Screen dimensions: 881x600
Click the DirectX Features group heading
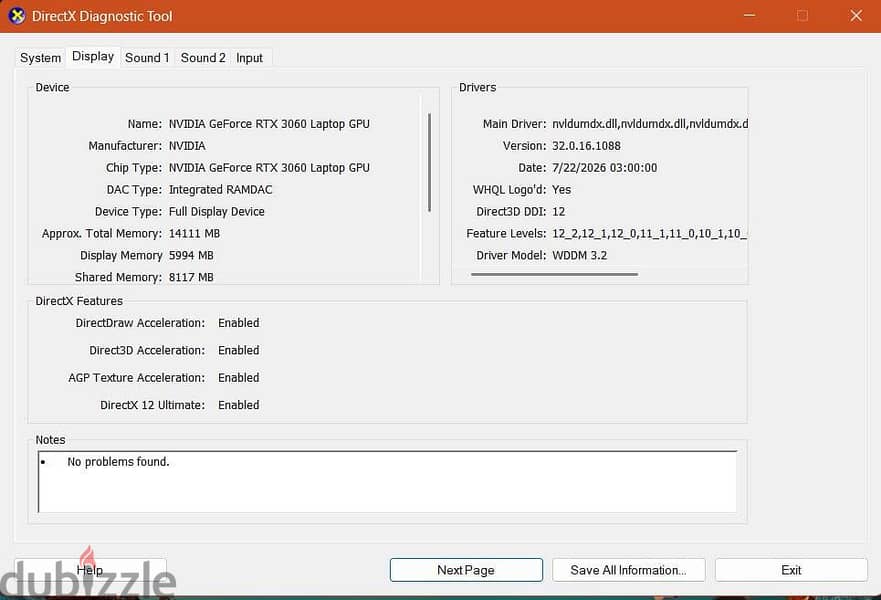coord(79,301)
